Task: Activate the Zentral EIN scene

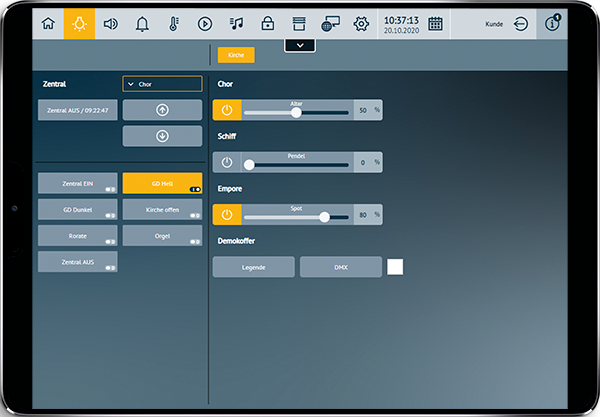Action: (78, 183)
